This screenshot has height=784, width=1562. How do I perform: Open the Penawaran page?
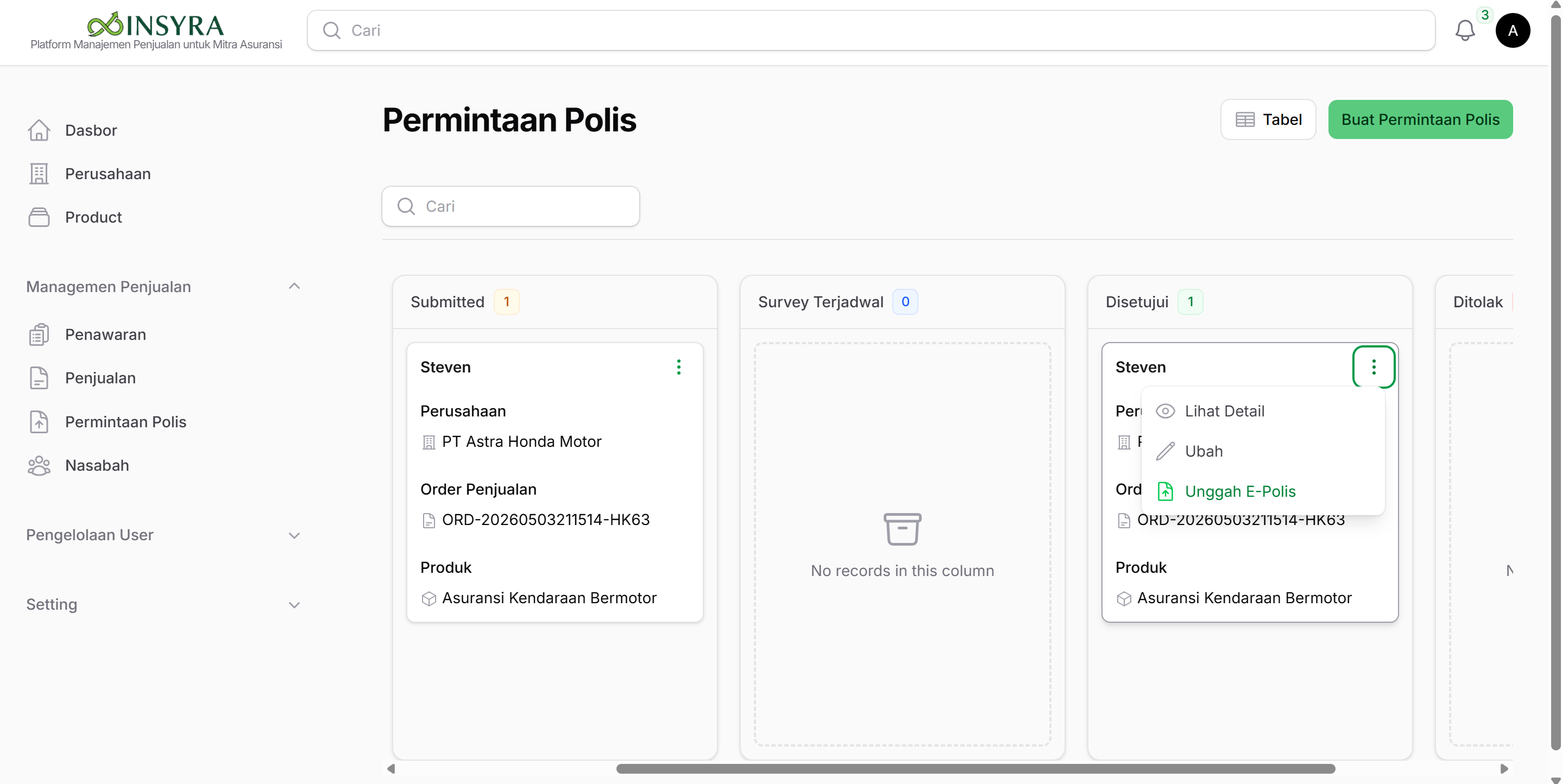click(105, 334)
